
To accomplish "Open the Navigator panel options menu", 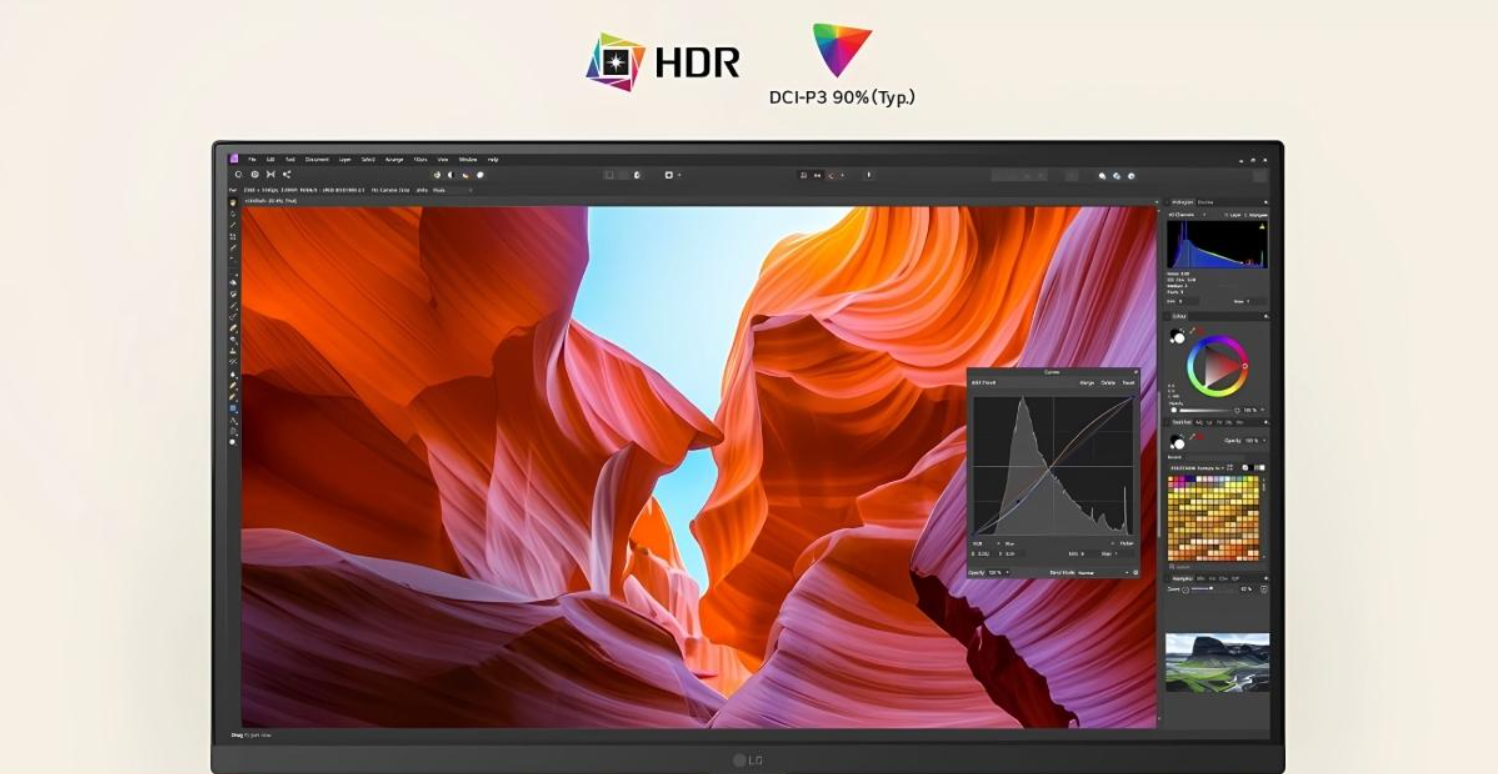I will [1265, 578].
